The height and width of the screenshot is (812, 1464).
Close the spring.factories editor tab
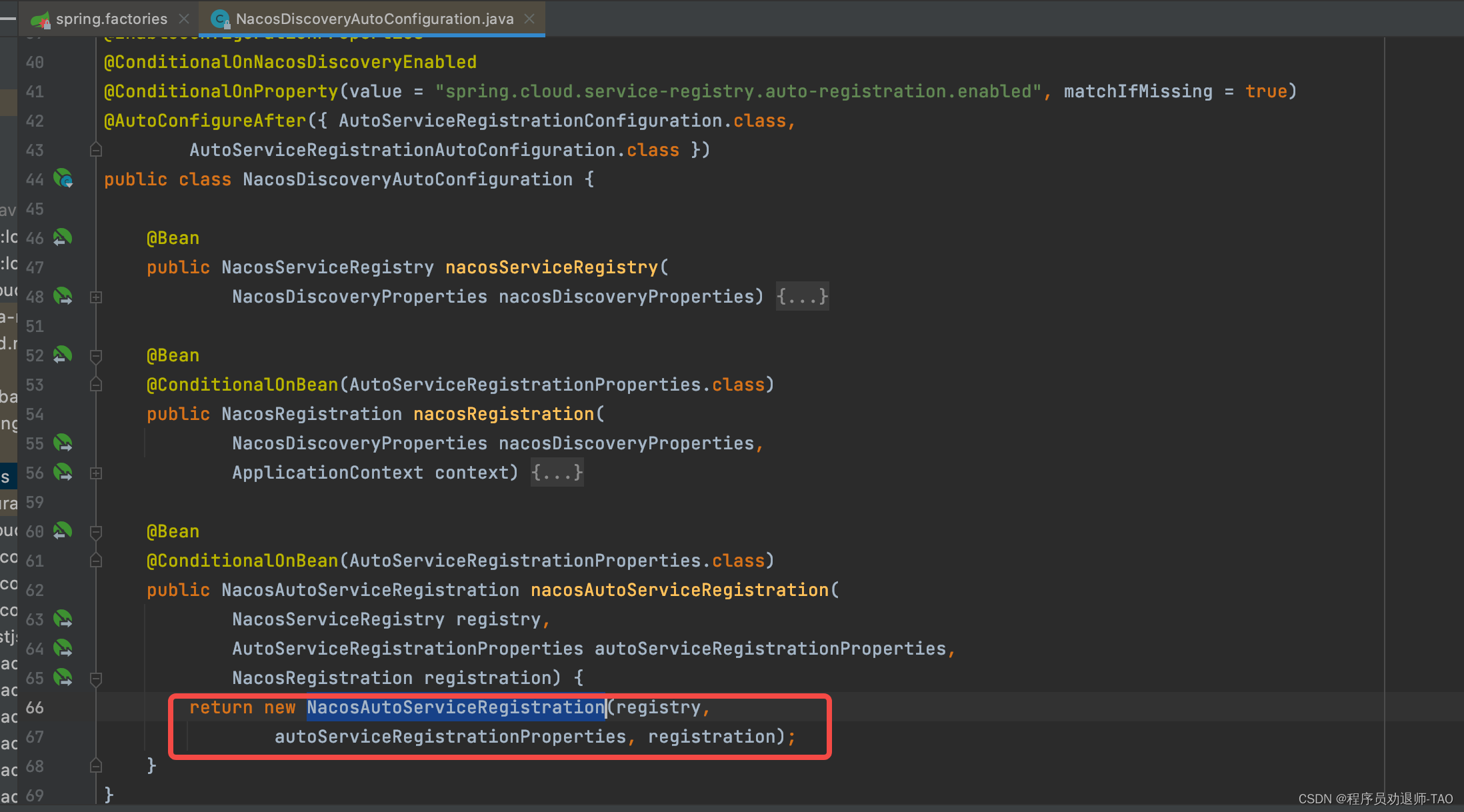pos(185,19)
